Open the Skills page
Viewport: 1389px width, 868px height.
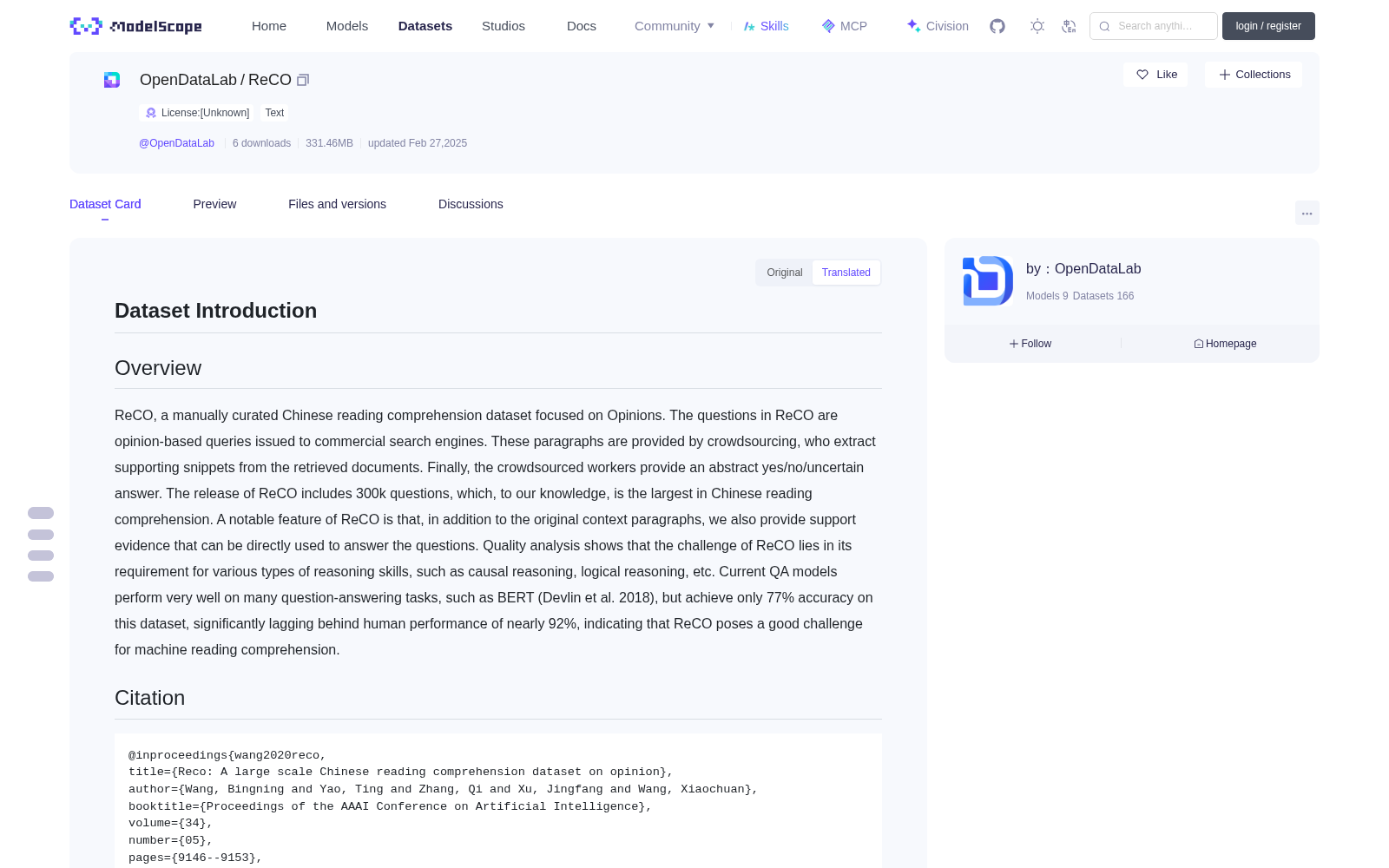pyautogui.click(x=767, y=26)
